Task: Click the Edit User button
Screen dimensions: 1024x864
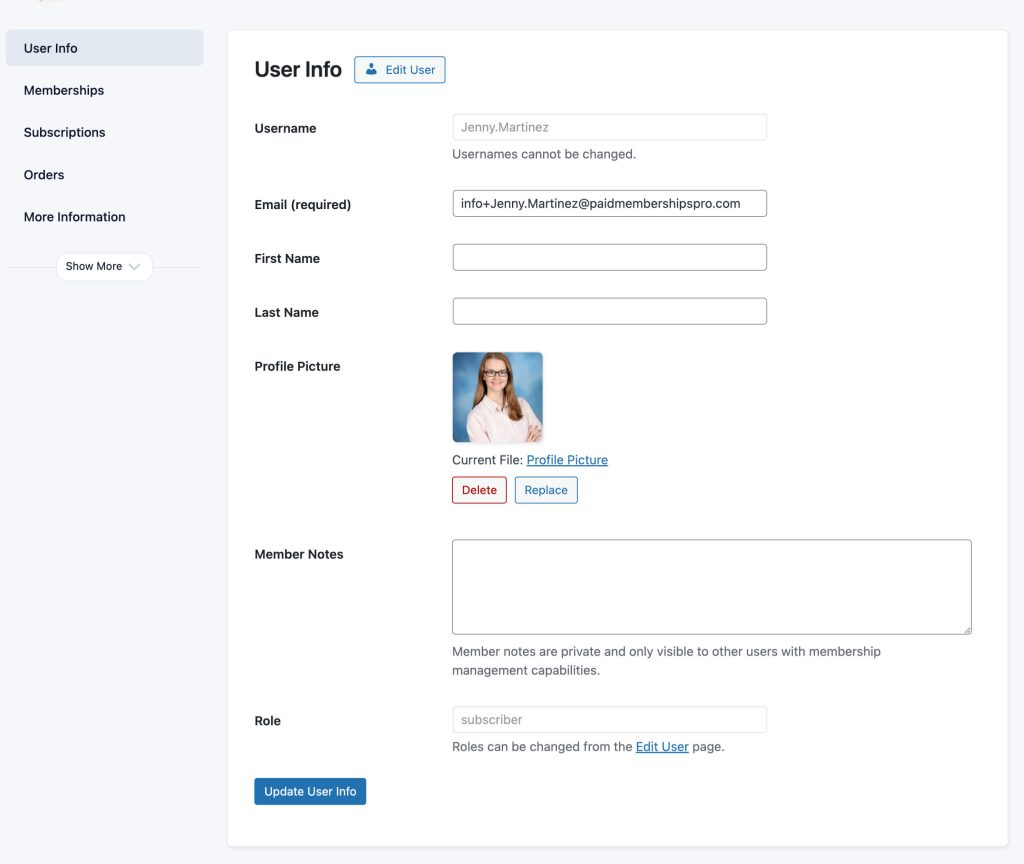Action: (399, 69)
